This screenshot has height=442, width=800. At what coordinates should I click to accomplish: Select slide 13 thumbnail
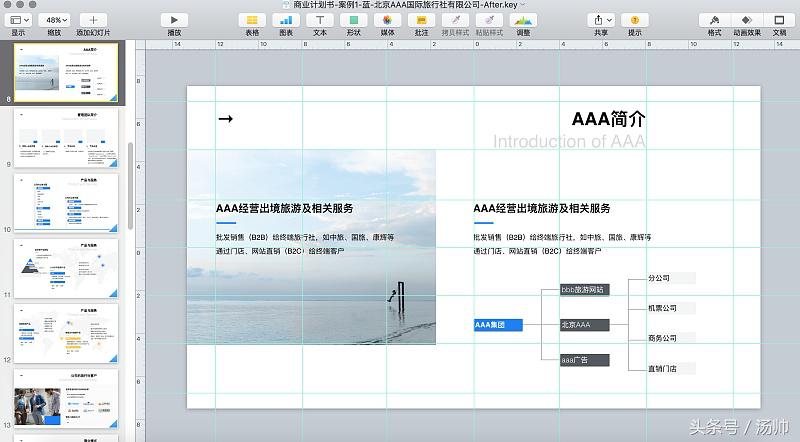[66, 398]
